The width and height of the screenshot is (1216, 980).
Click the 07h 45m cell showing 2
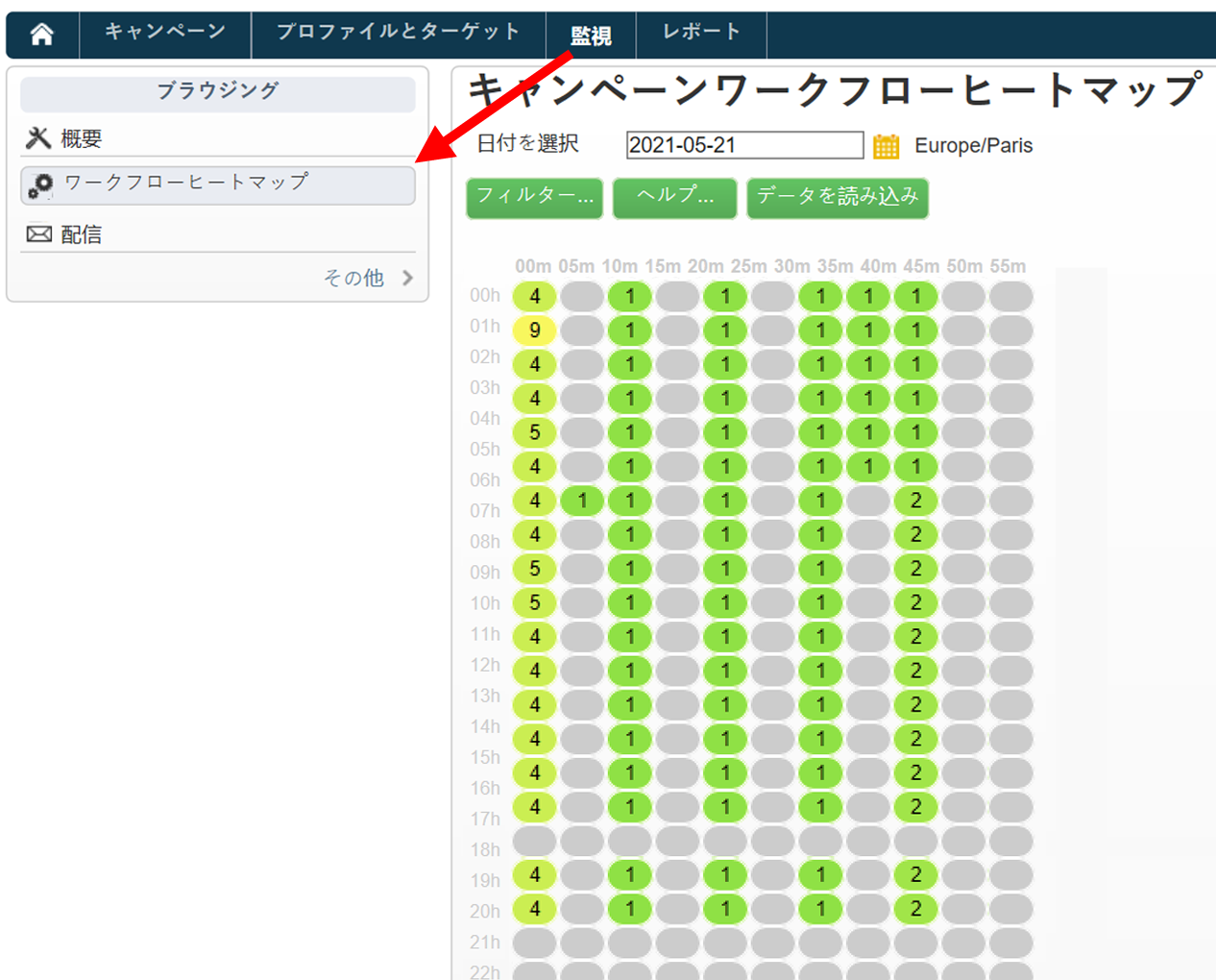point(915,501)
